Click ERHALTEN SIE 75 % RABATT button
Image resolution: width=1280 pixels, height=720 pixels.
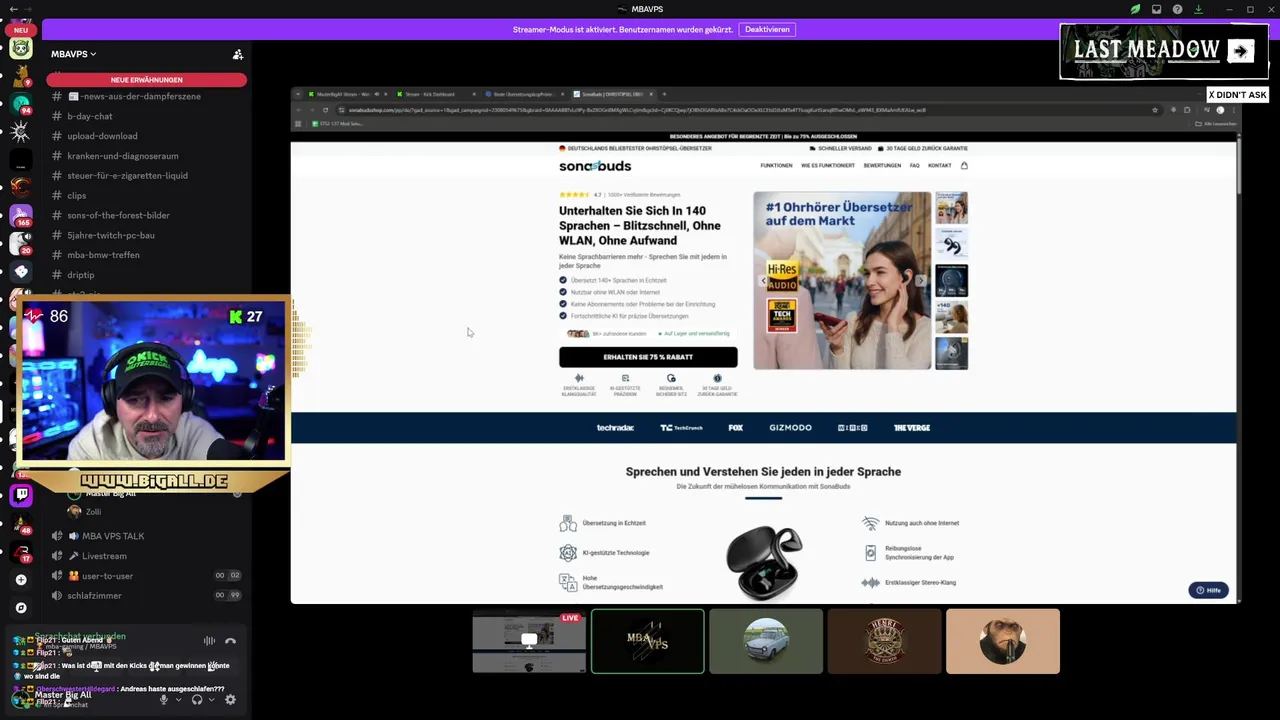coord(648,357)
